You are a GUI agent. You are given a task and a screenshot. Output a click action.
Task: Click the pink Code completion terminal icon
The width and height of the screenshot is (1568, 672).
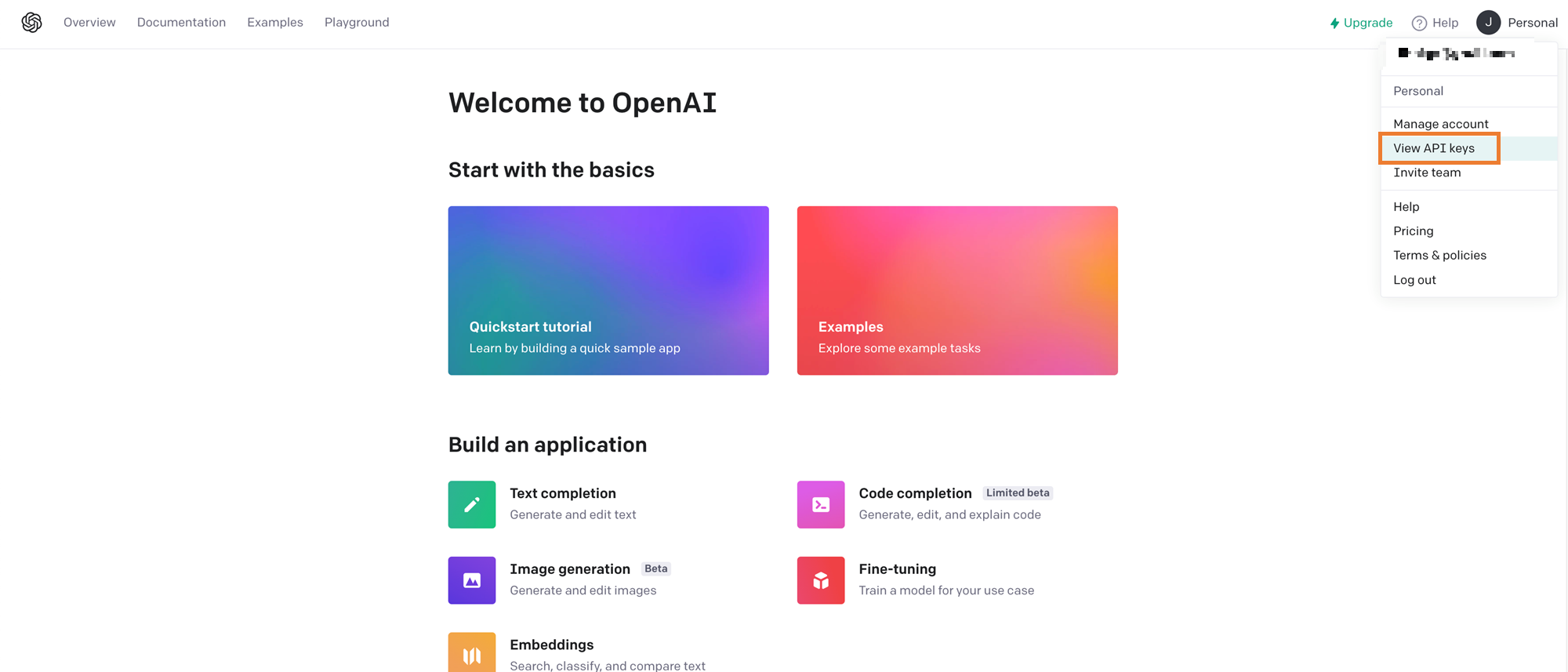821,504
